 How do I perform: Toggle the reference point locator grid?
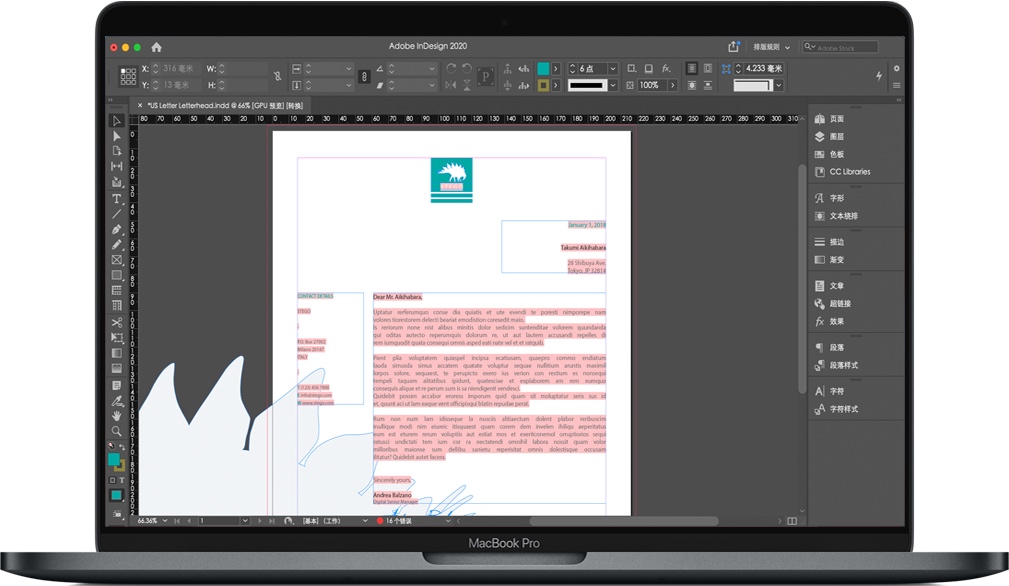pos(128,77)
